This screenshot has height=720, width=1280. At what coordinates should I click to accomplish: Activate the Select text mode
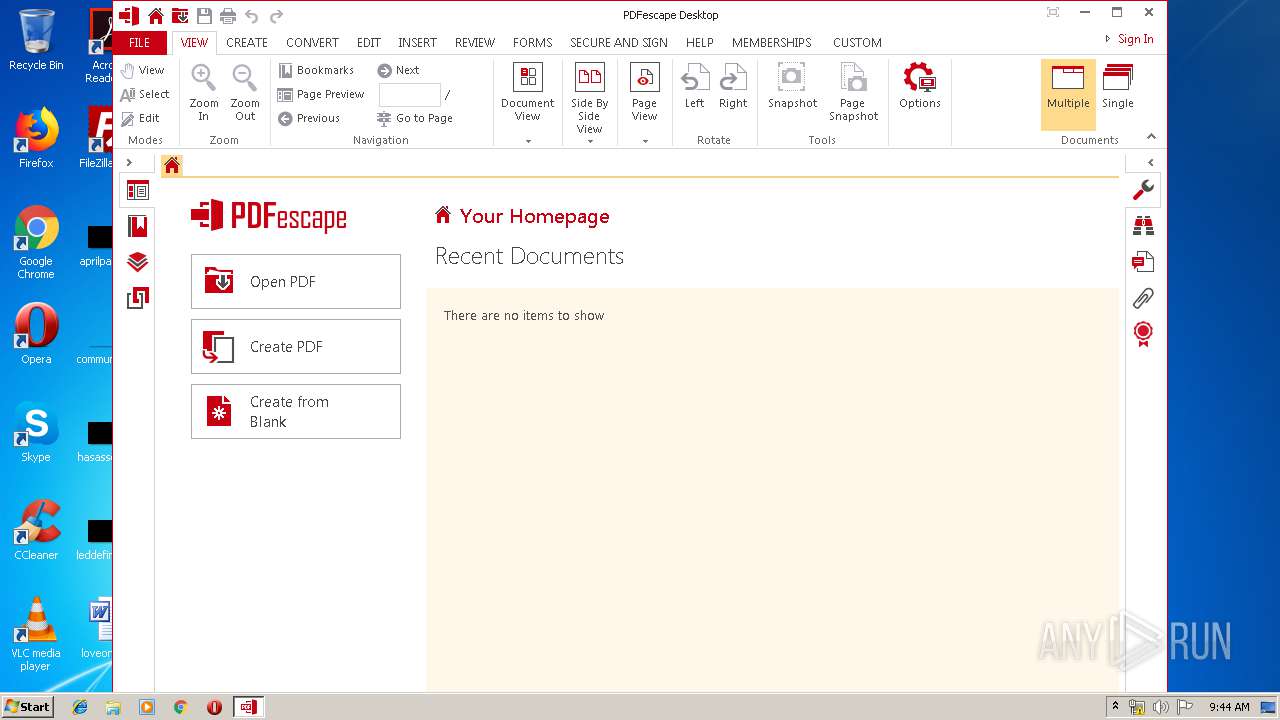pyautogui.click(x=144, y=94)
